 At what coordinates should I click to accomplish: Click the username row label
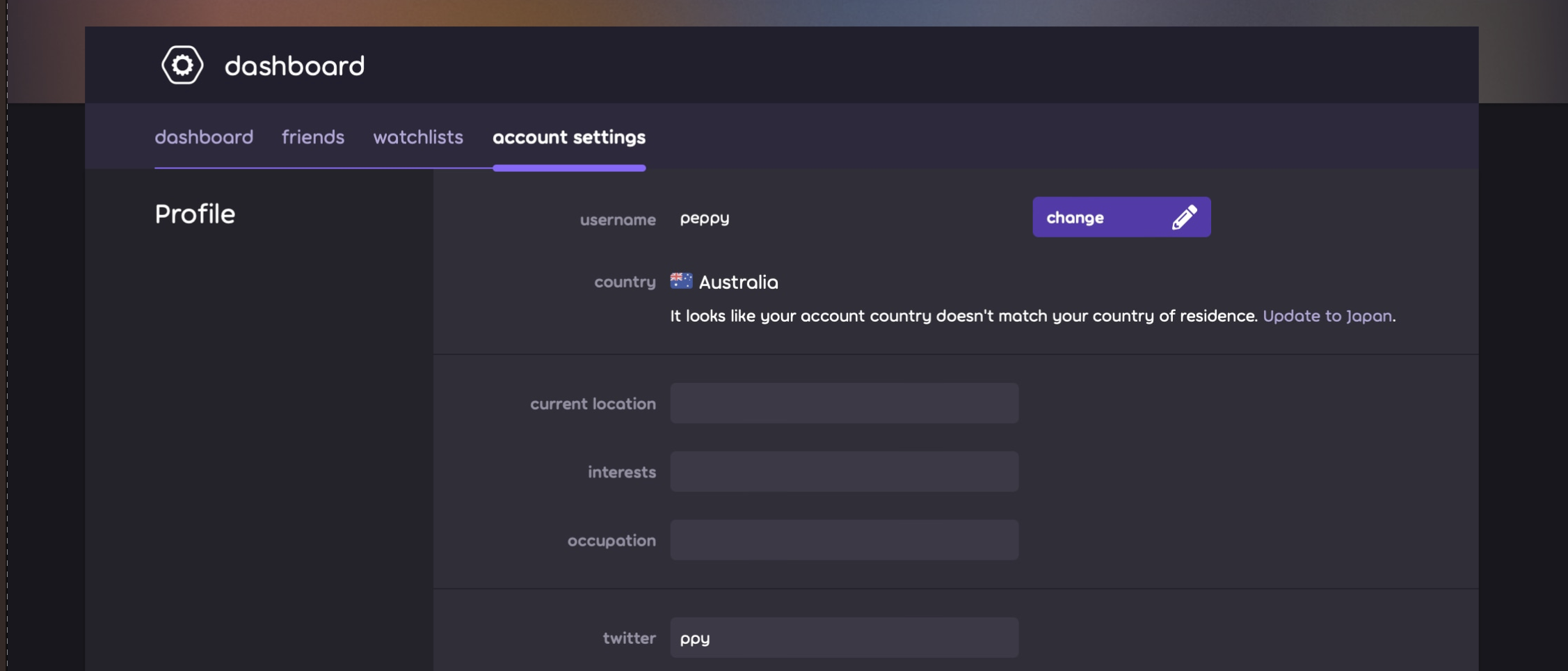tap(618, 220)
